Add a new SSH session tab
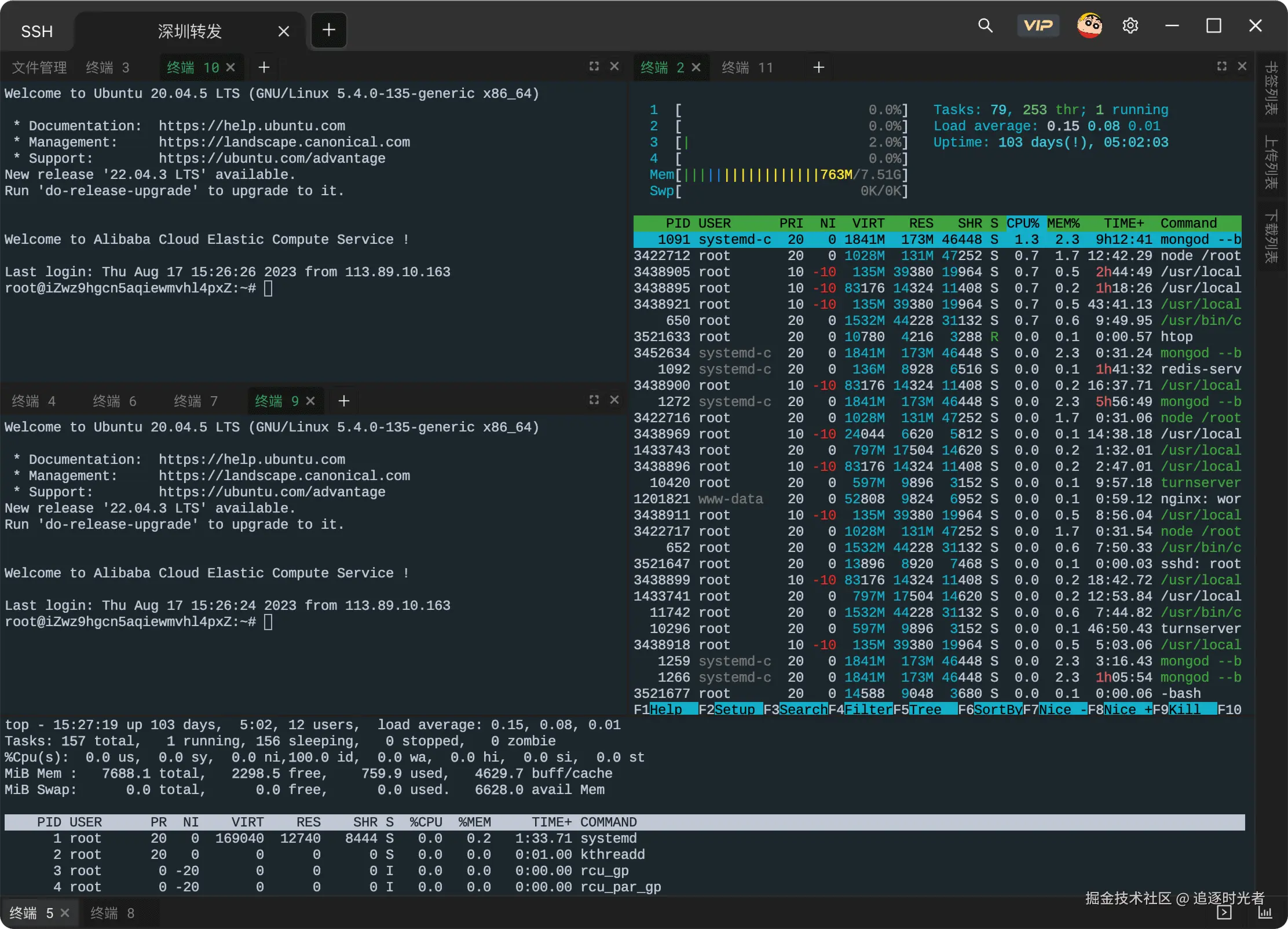Viewport: 1288px width, 929px height. [x=328, y=30]
